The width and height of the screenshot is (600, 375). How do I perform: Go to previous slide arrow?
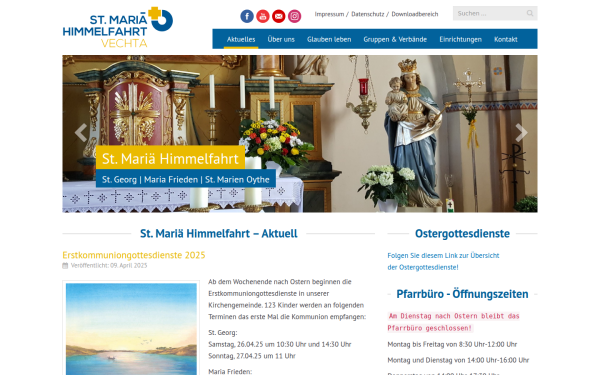[x=81, y=133]
